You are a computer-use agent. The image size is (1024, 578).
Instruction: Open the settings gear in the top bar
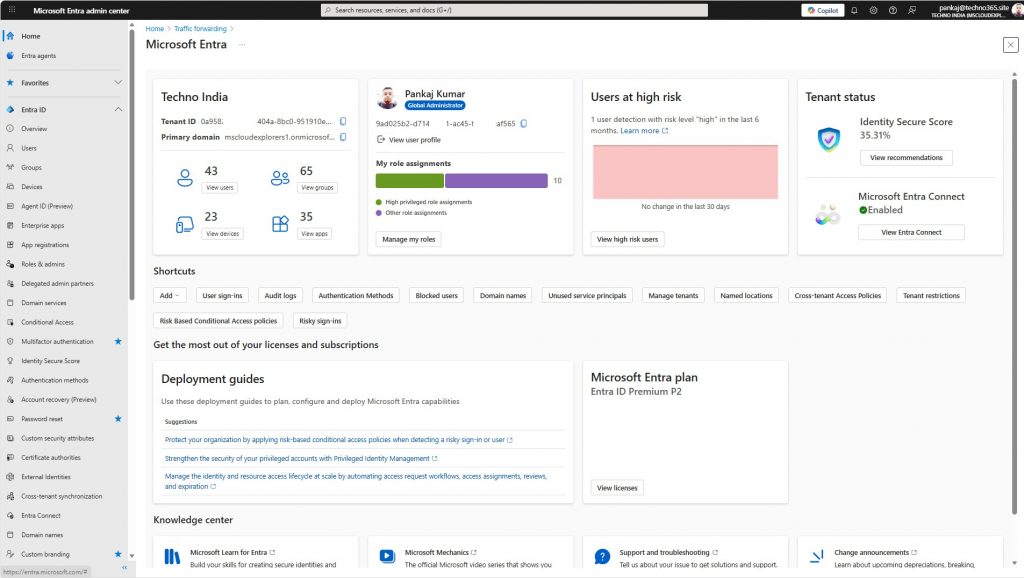tap(875, 9)
